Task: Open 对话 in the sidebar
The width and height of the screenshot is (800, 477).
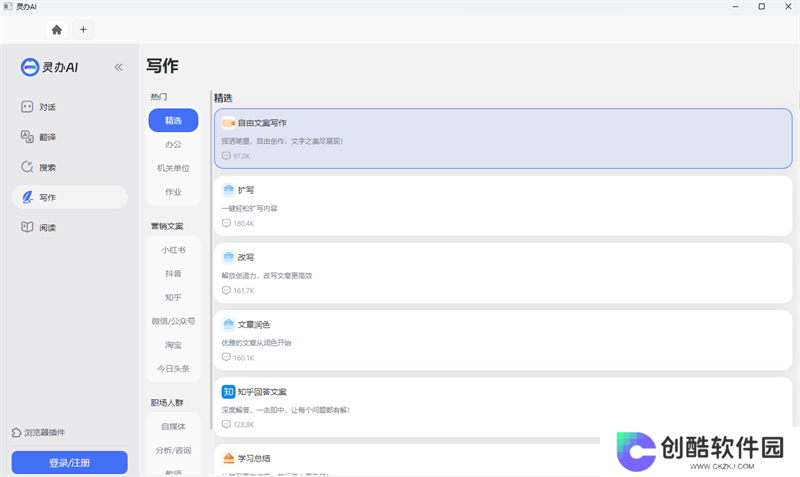Action: tap(69, 107)
